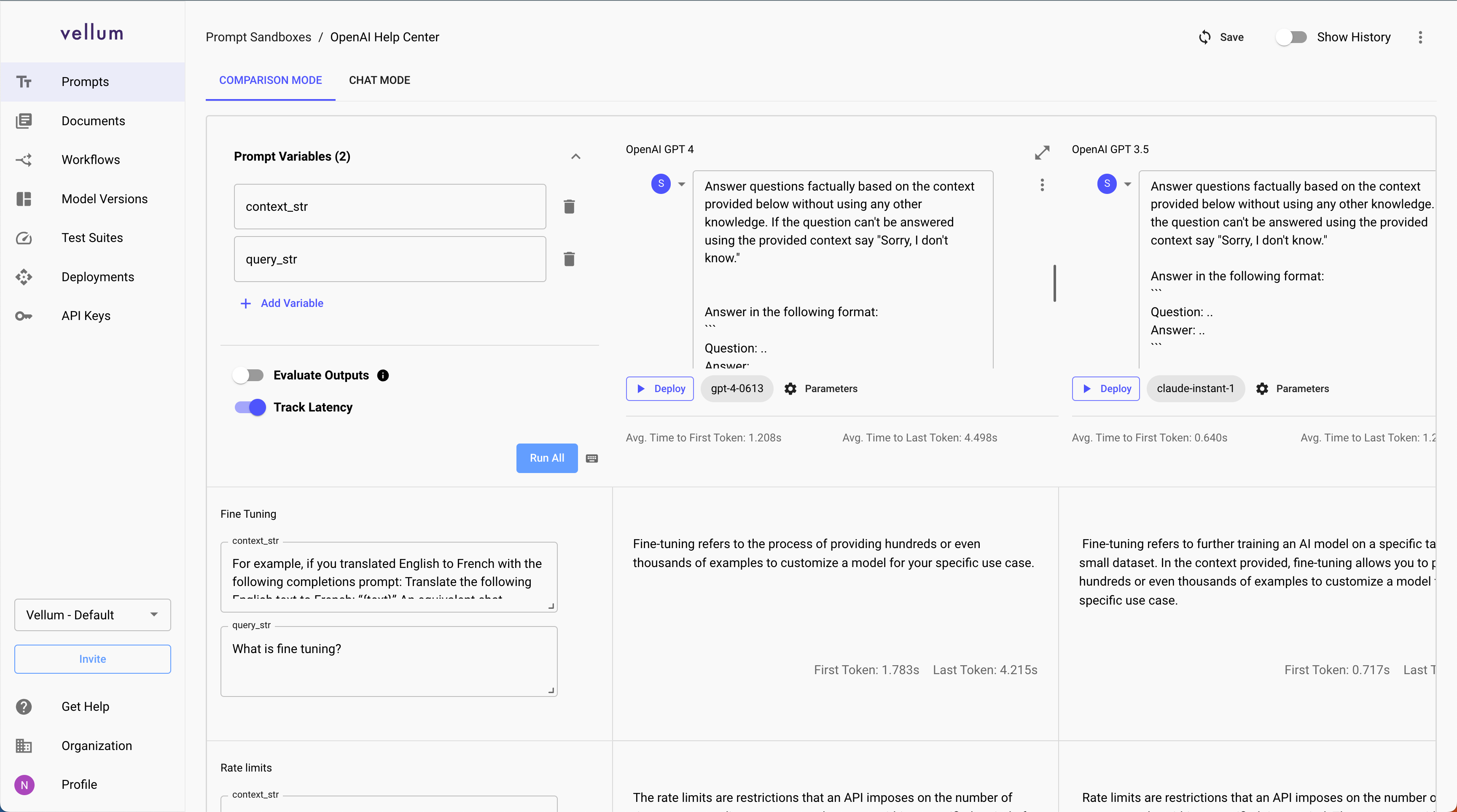Open three-dot menu for GPT 4 prompt block
1457x812 pixels.
[x=1042, y=185]
